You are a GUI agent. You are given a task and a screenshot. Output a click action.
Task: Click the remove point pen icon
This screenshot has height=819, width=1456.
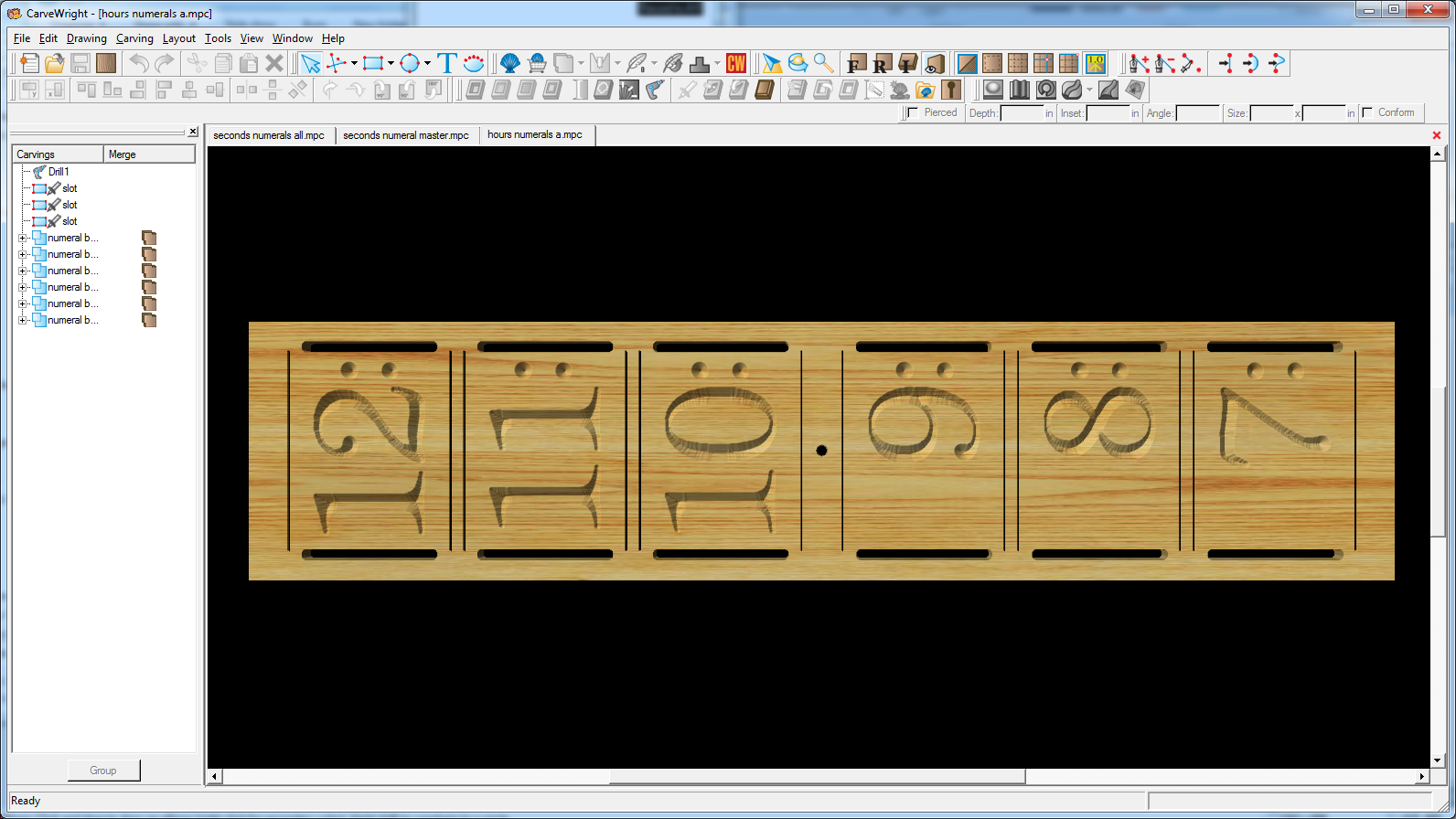[x=1165, y=63]
